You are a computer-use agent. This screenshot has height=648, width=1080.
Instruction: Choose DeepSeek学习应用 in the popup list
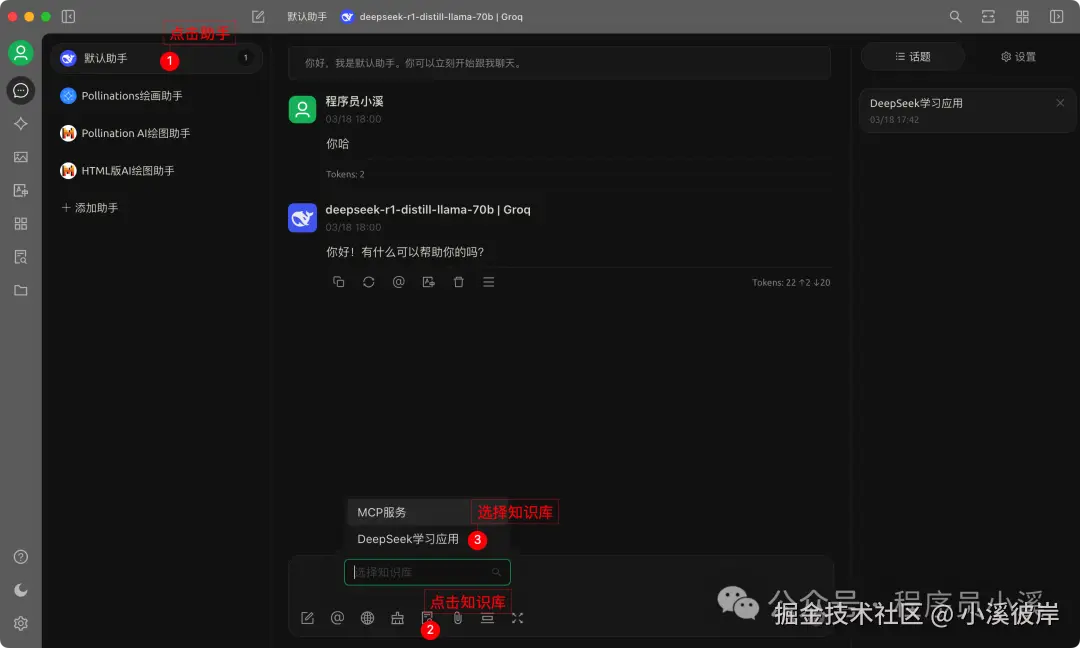[x=427, y=539]
